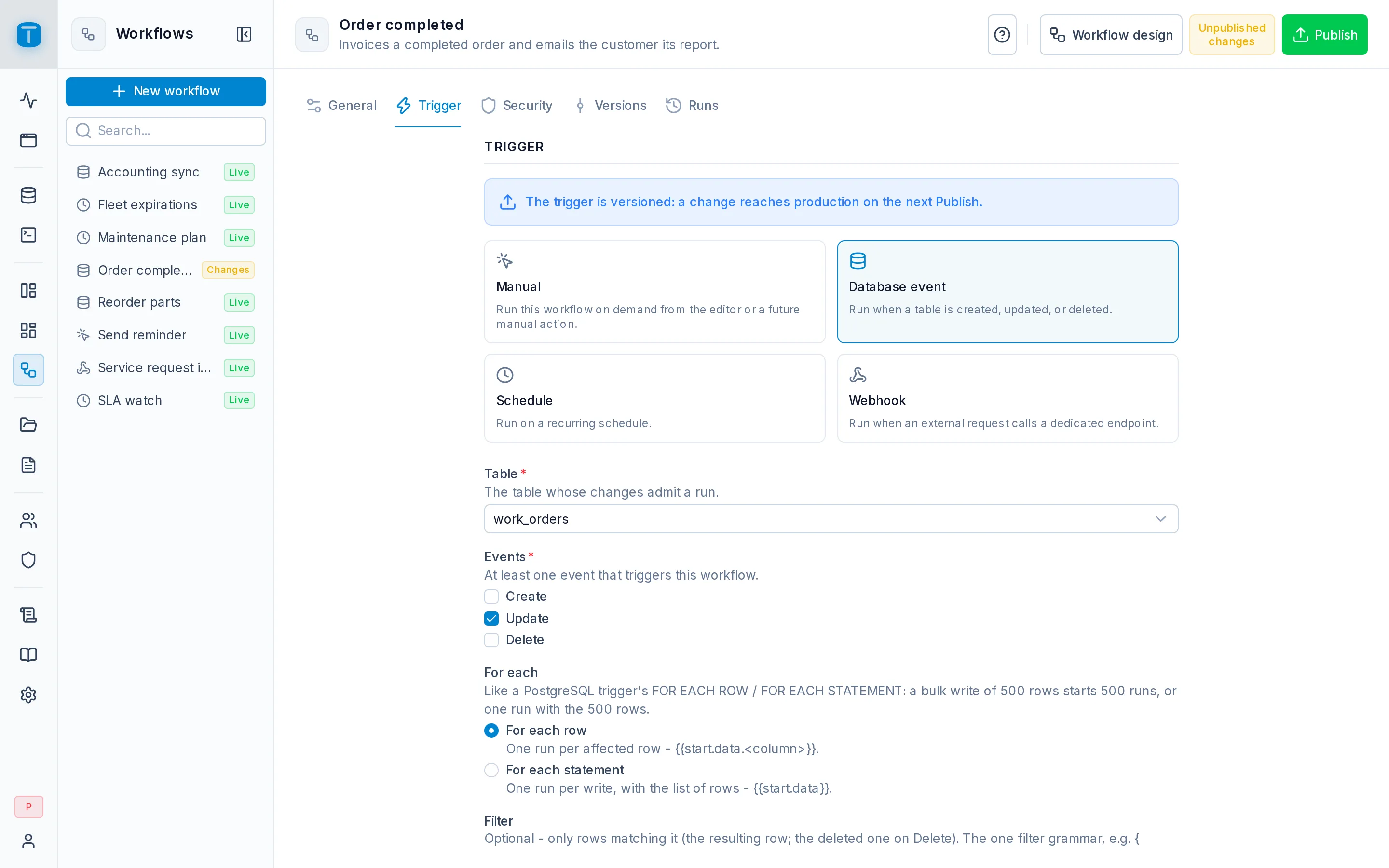Open the browser window icon in sidebar
The width and height of the screenshot is (1389, 868).
29,140
